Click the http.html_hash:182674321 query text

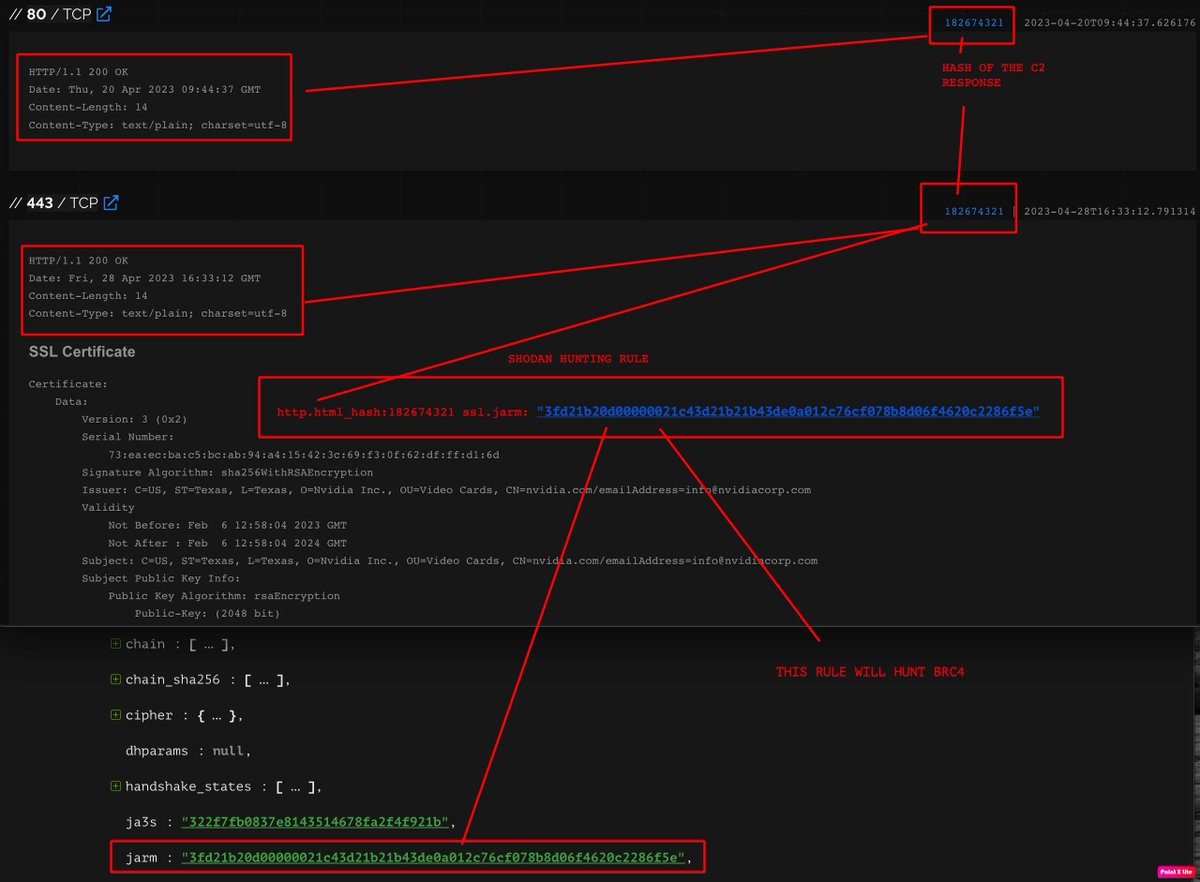366,411
